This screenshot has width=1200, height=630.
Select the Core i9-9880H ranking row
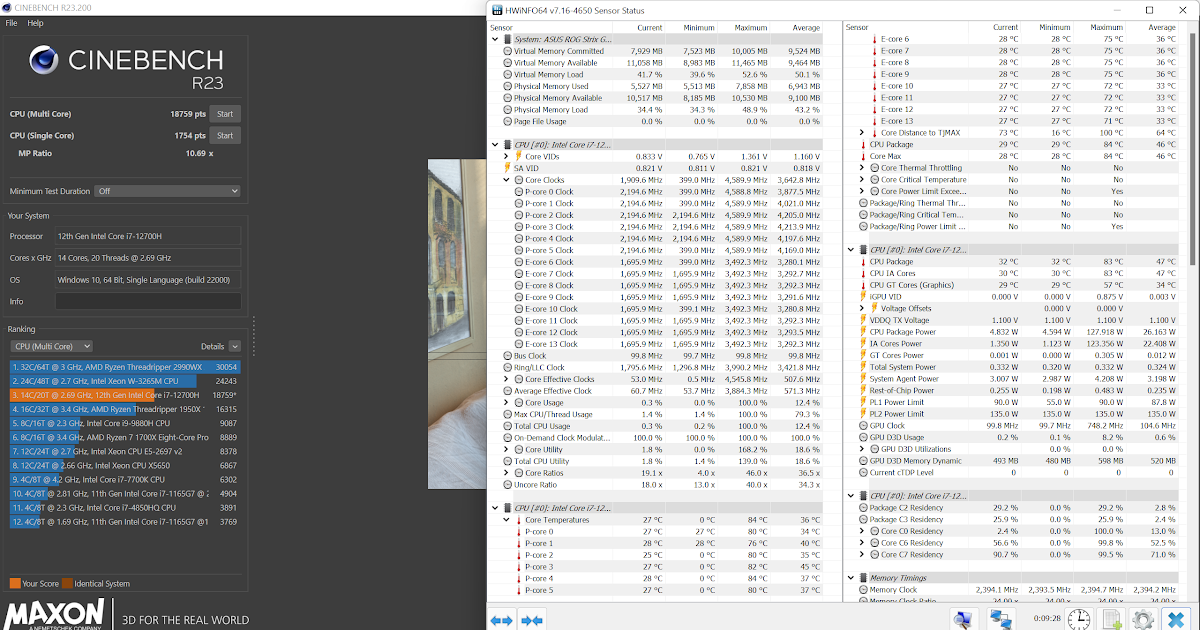pos(126,423)
